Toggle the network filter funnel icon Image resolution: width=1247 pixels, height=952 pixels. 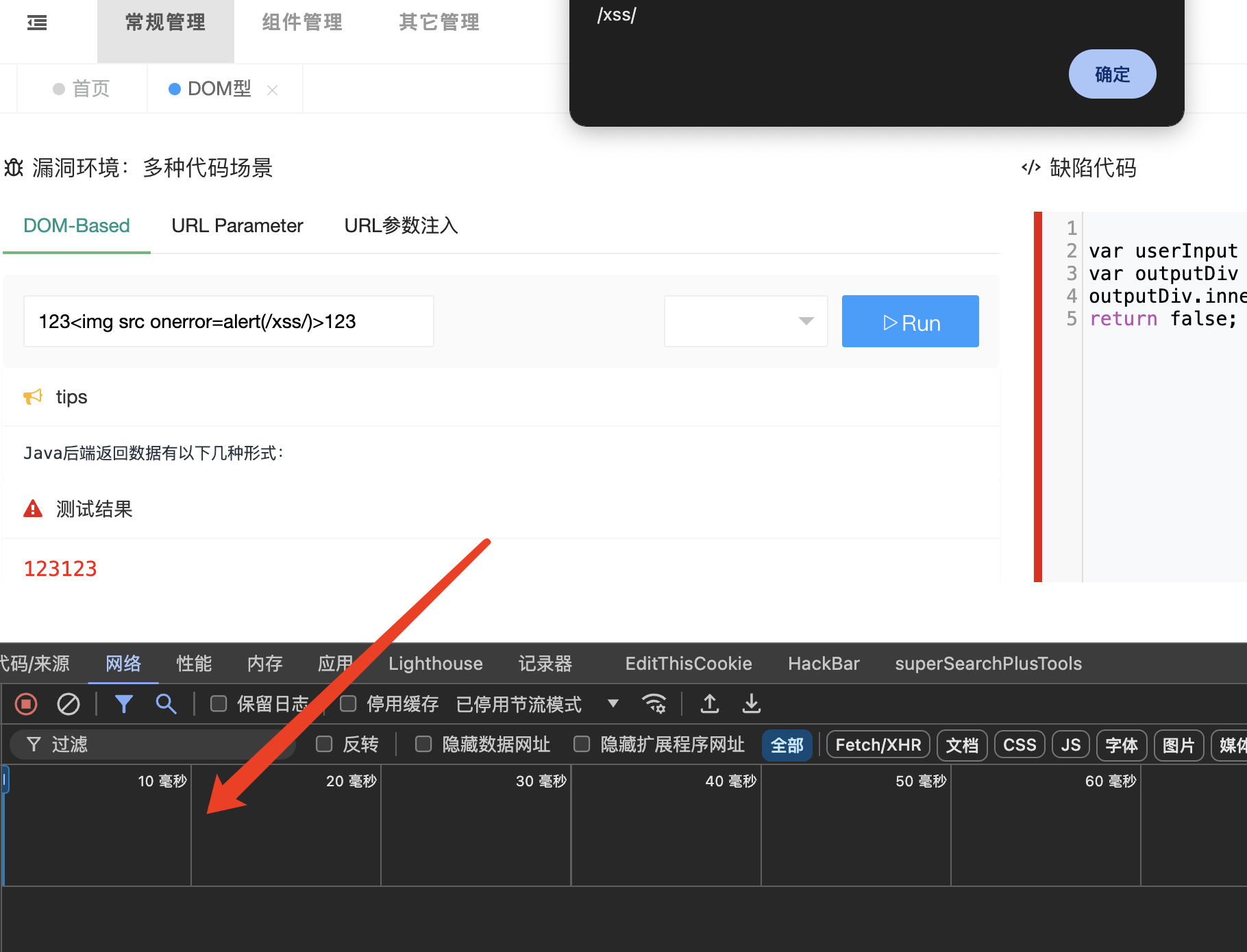tap(123, 704)
